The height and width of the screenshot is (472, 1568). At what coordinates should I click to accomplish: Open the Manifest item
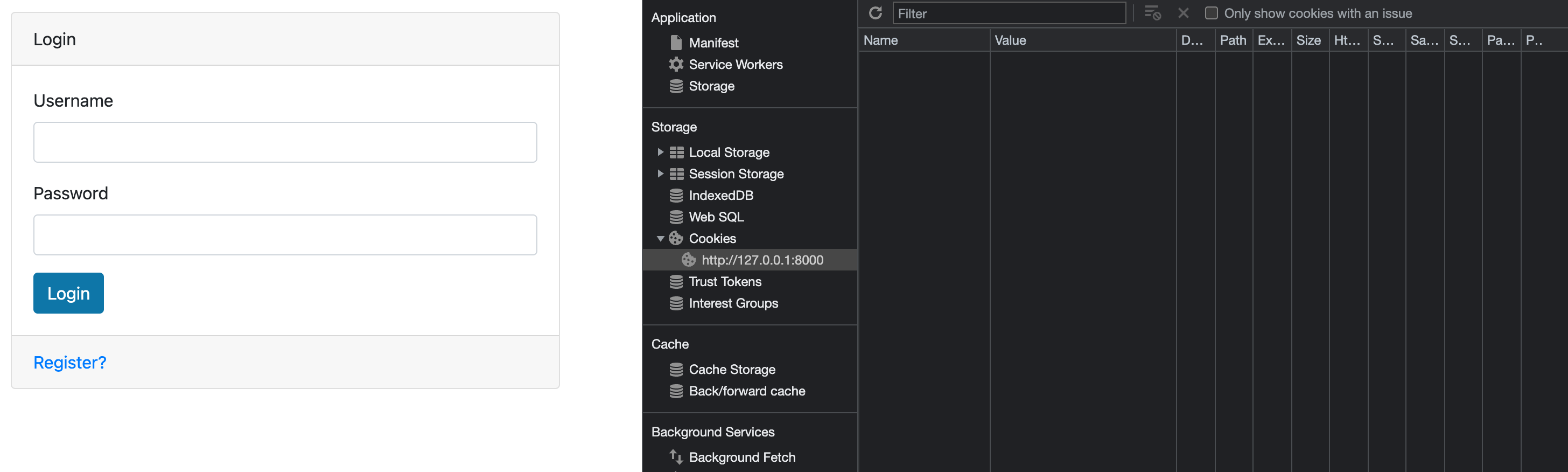[x=713, y=43]
